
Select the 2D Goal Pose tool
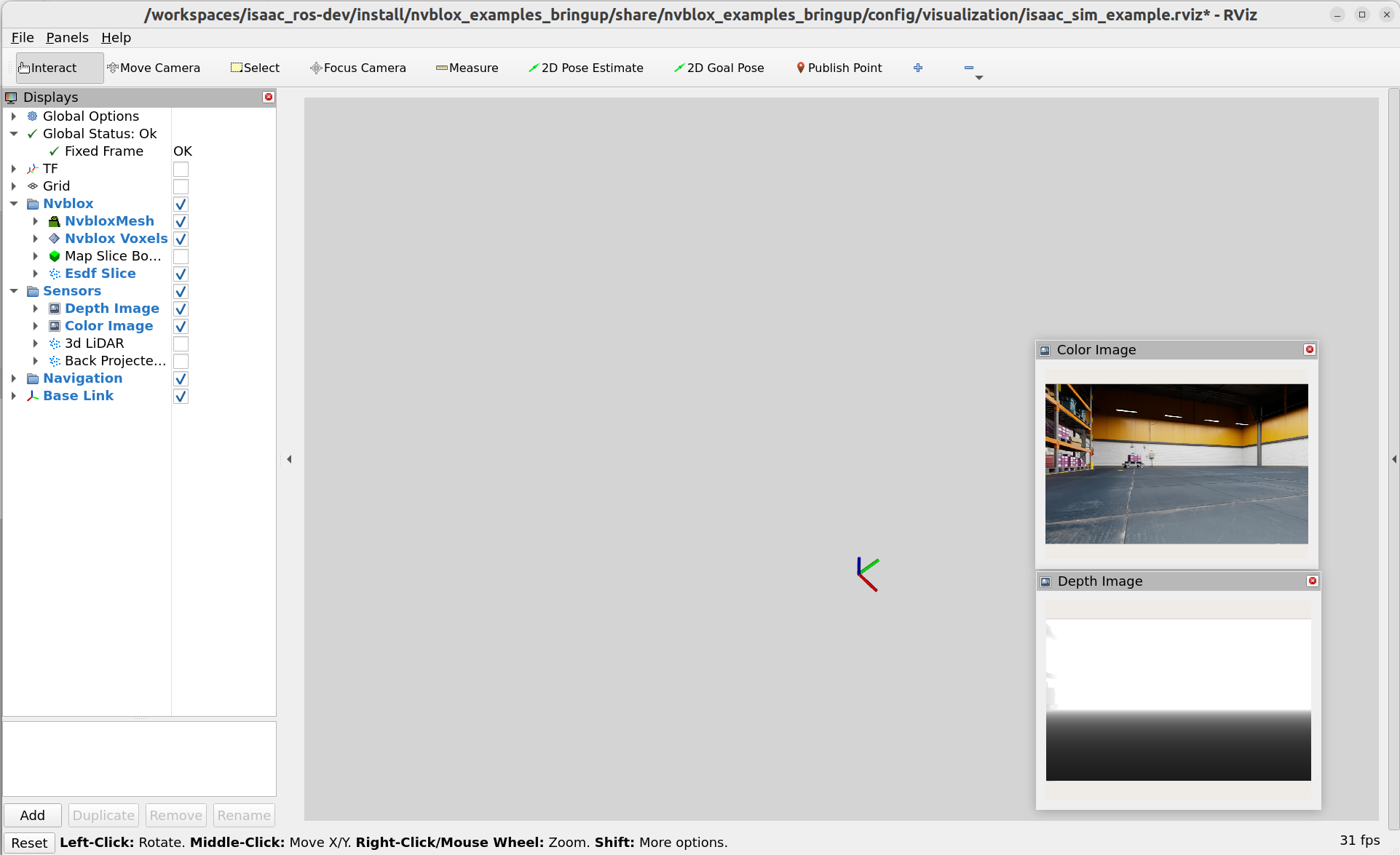(719, 68)
